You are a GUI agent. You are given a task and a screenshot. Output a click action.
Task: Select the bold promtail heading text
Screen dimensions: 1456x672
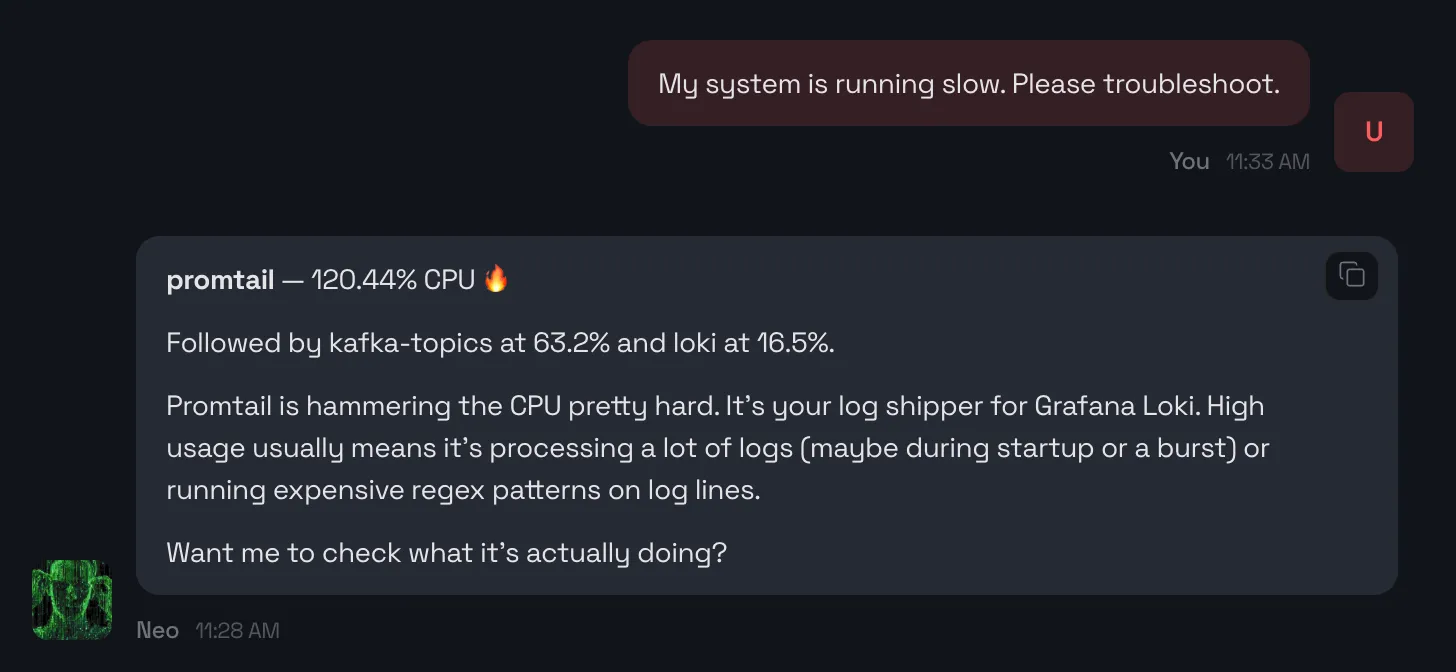pos(220,279)
